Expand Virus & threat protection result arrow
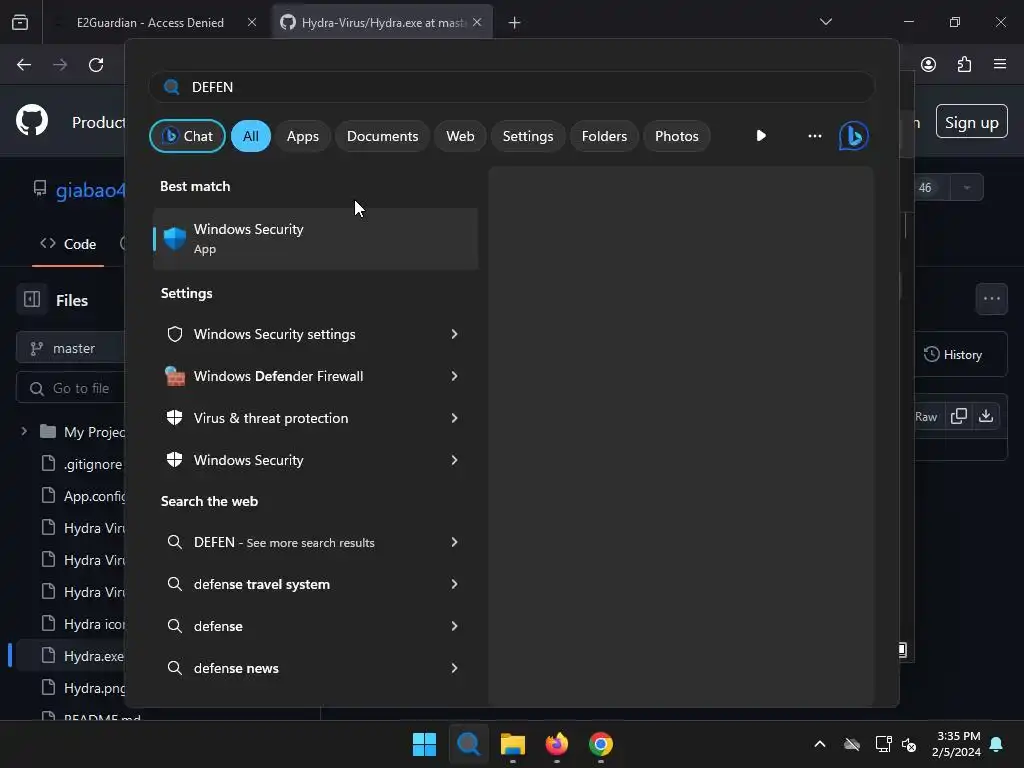 pos(454,418)
